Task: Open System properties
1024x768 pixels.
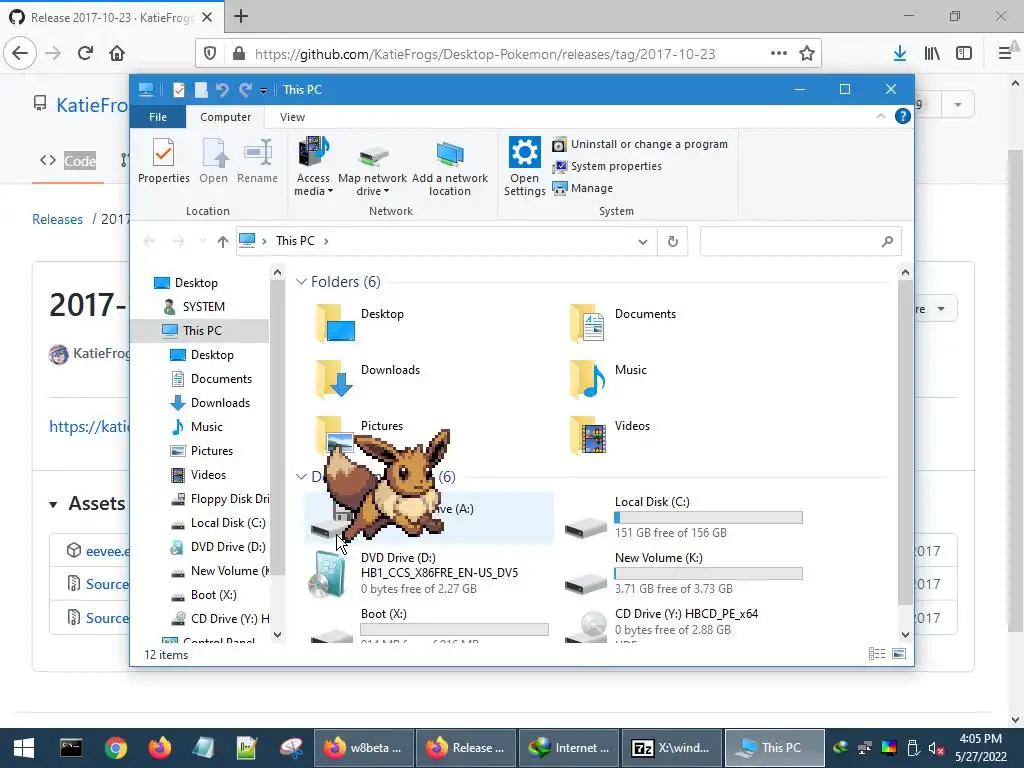Action: pyautogui.click(x=607, y=166)
